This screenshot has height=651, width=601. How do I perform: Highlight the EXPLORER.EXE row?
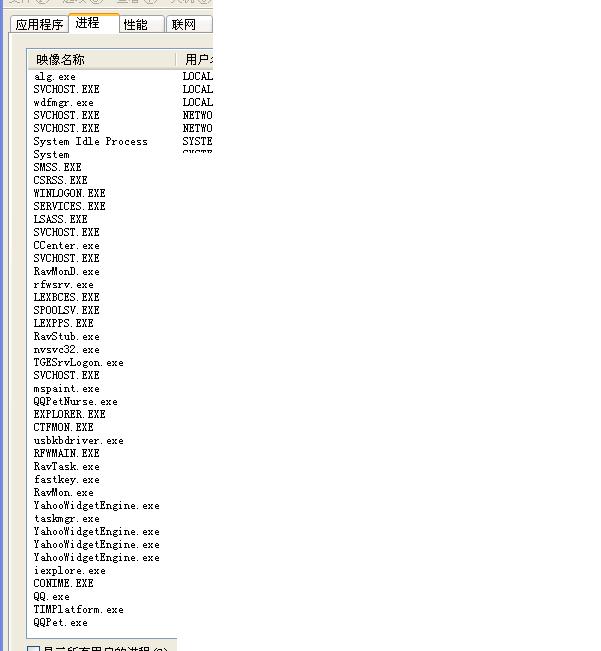click(x=69, y=414)
